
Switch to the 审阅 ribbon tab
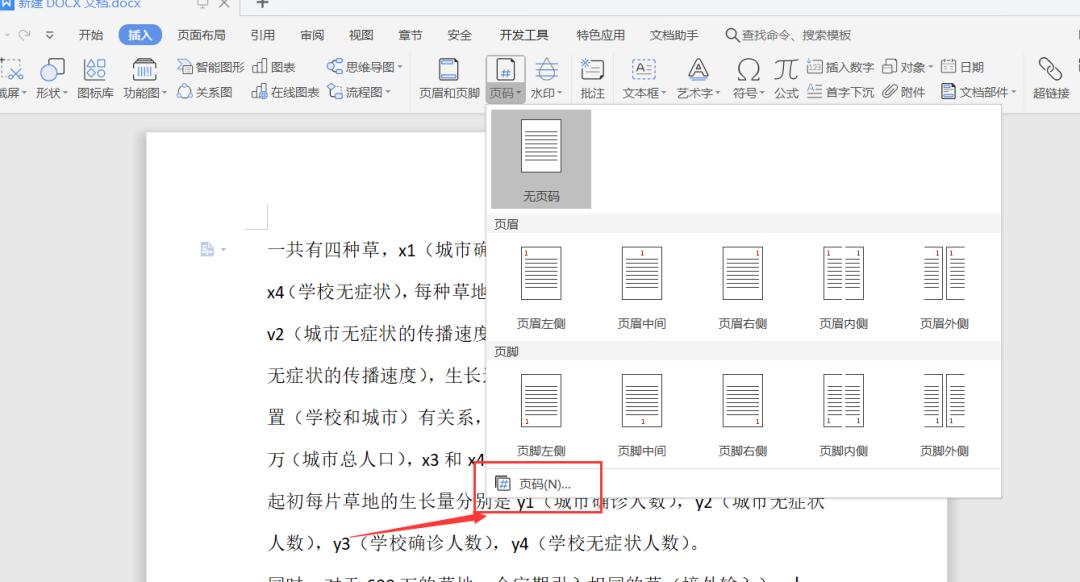[311, 33]
